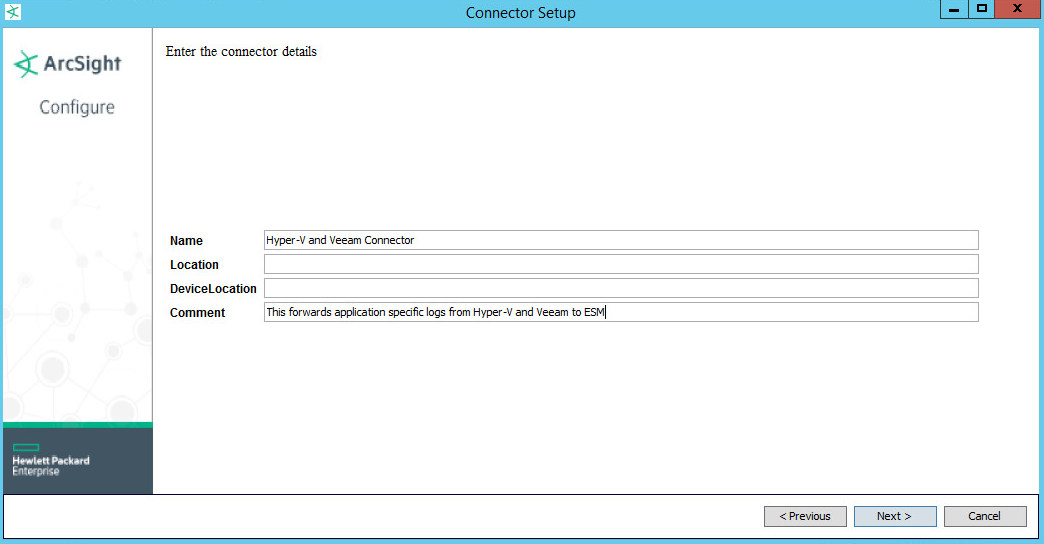Focus the Name input field

[x=620, y=240]
